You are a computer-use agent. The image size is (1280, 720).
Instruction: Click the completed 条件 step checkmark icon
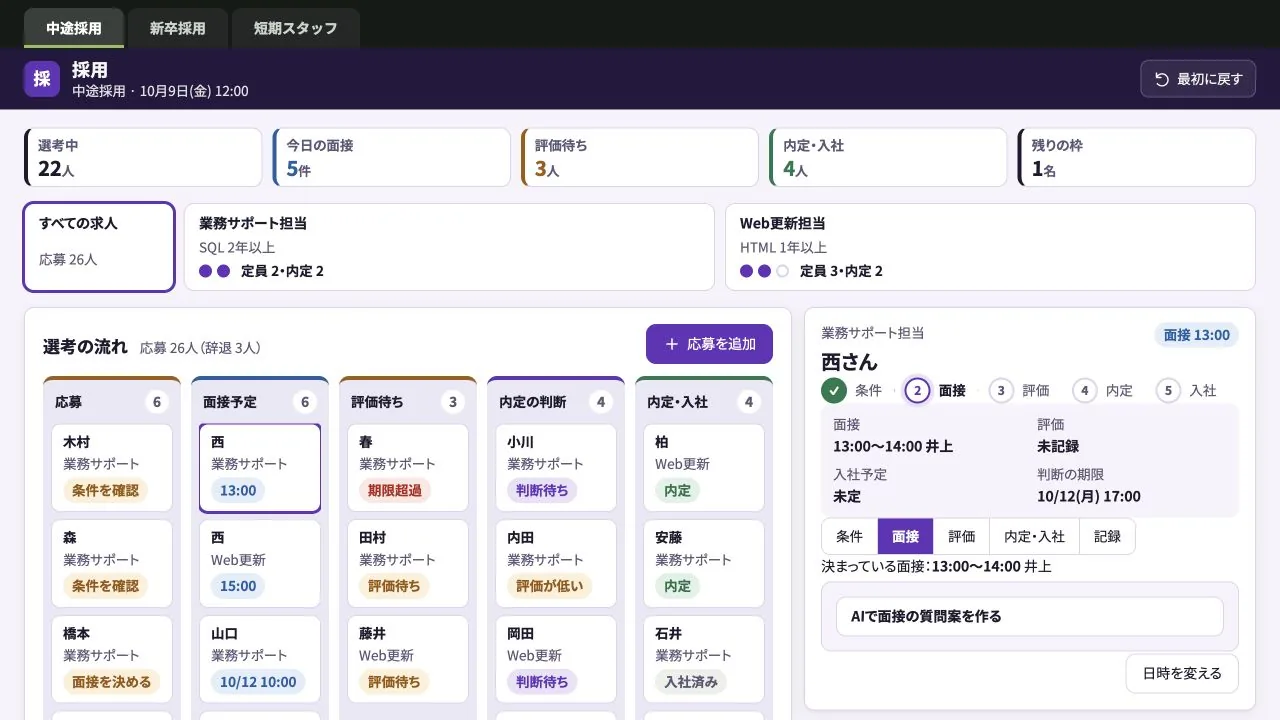tap(834, 390)
